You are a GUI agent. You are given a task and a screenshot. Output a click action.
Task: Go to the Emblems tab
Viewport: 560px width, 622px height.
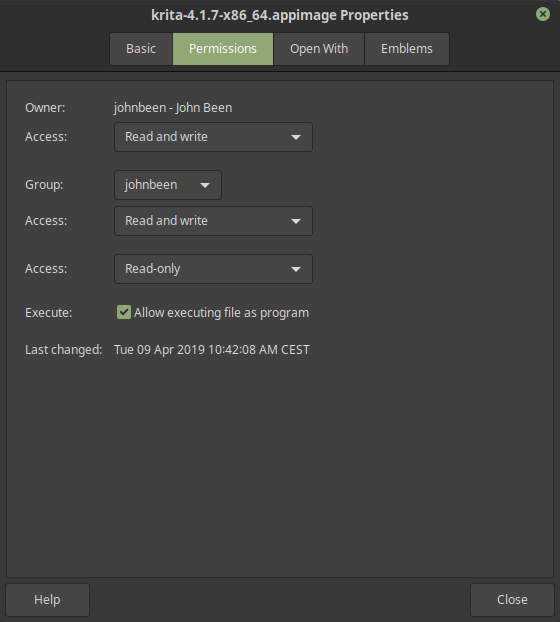(407, 49)
